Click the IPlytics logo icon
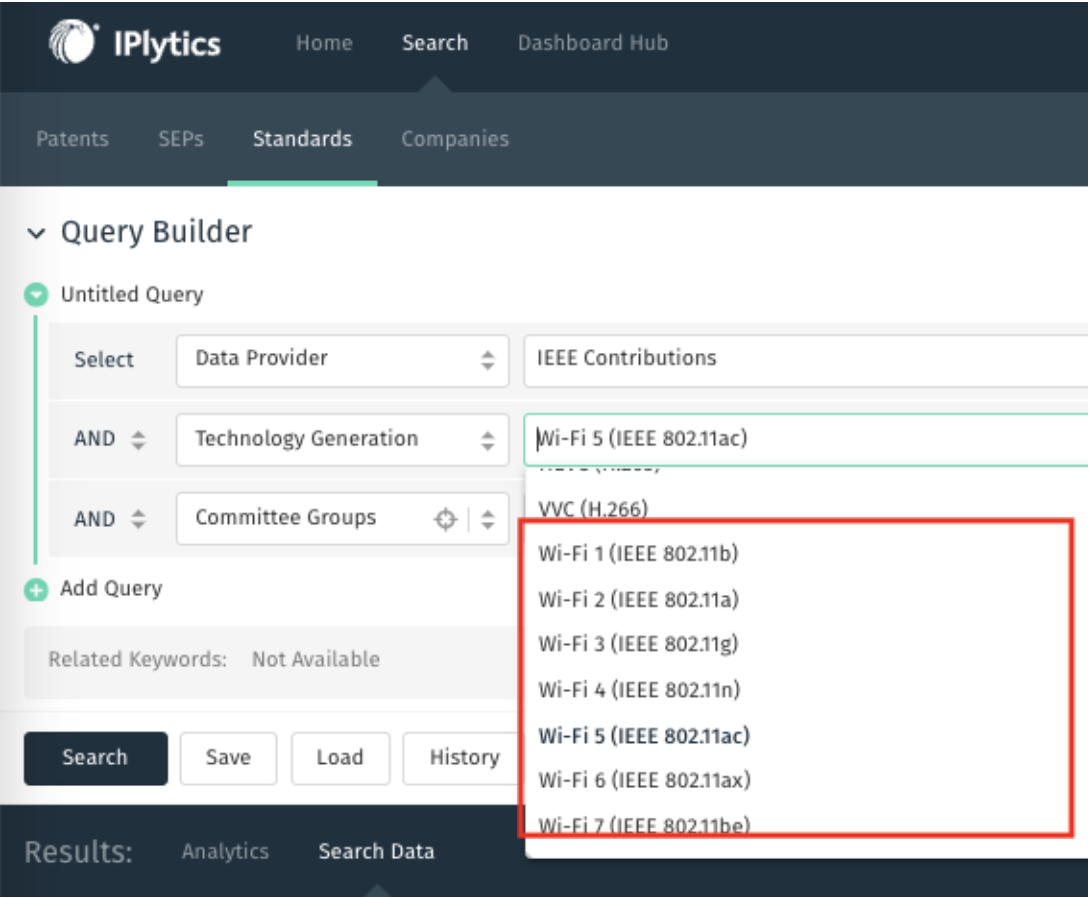This screenshot has height=898, width=1092. coord(72,42)
